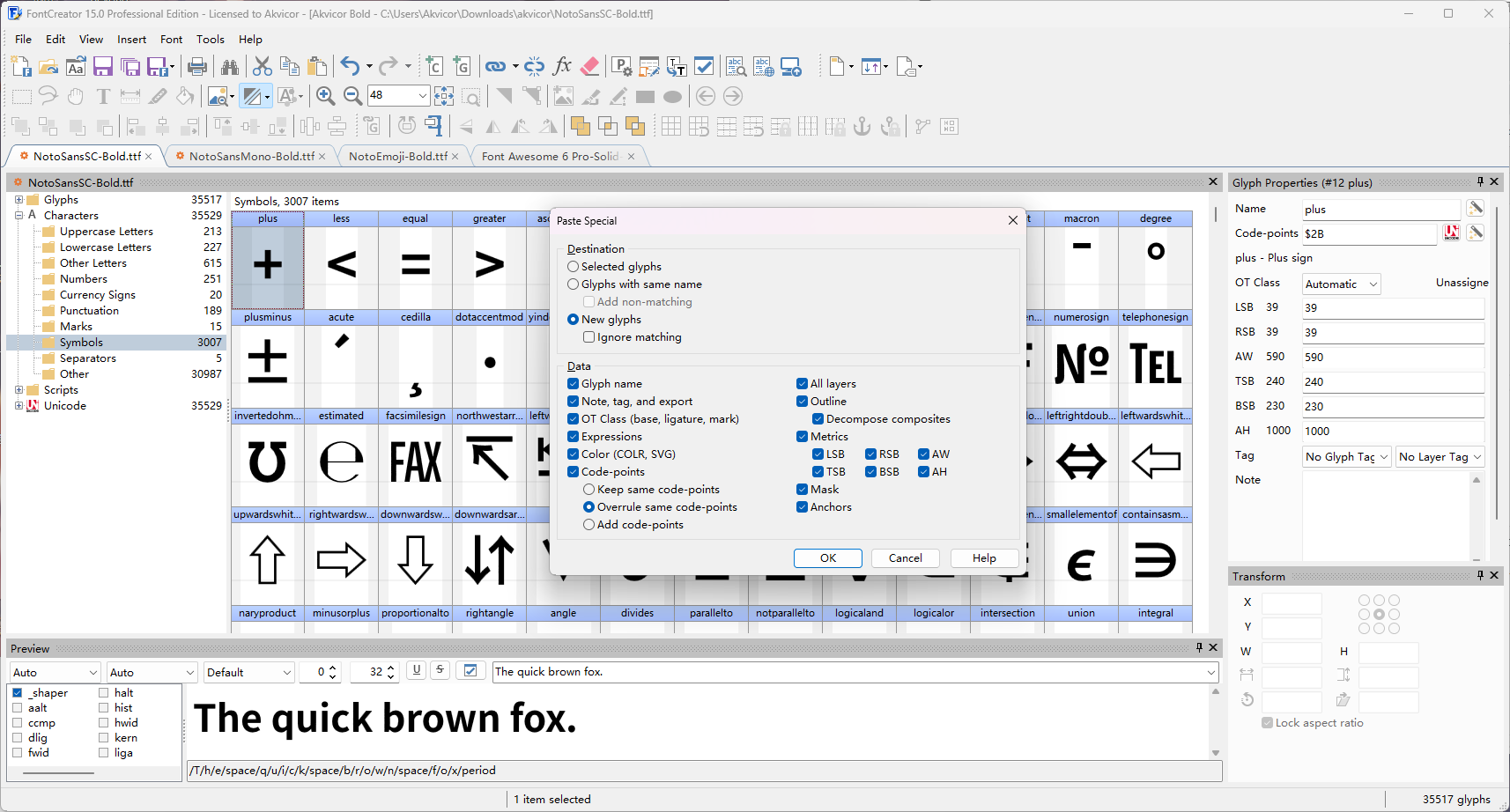Enable the Ignore matching checkbox
Screen dimensions: 1510x812
pos(588,337)
